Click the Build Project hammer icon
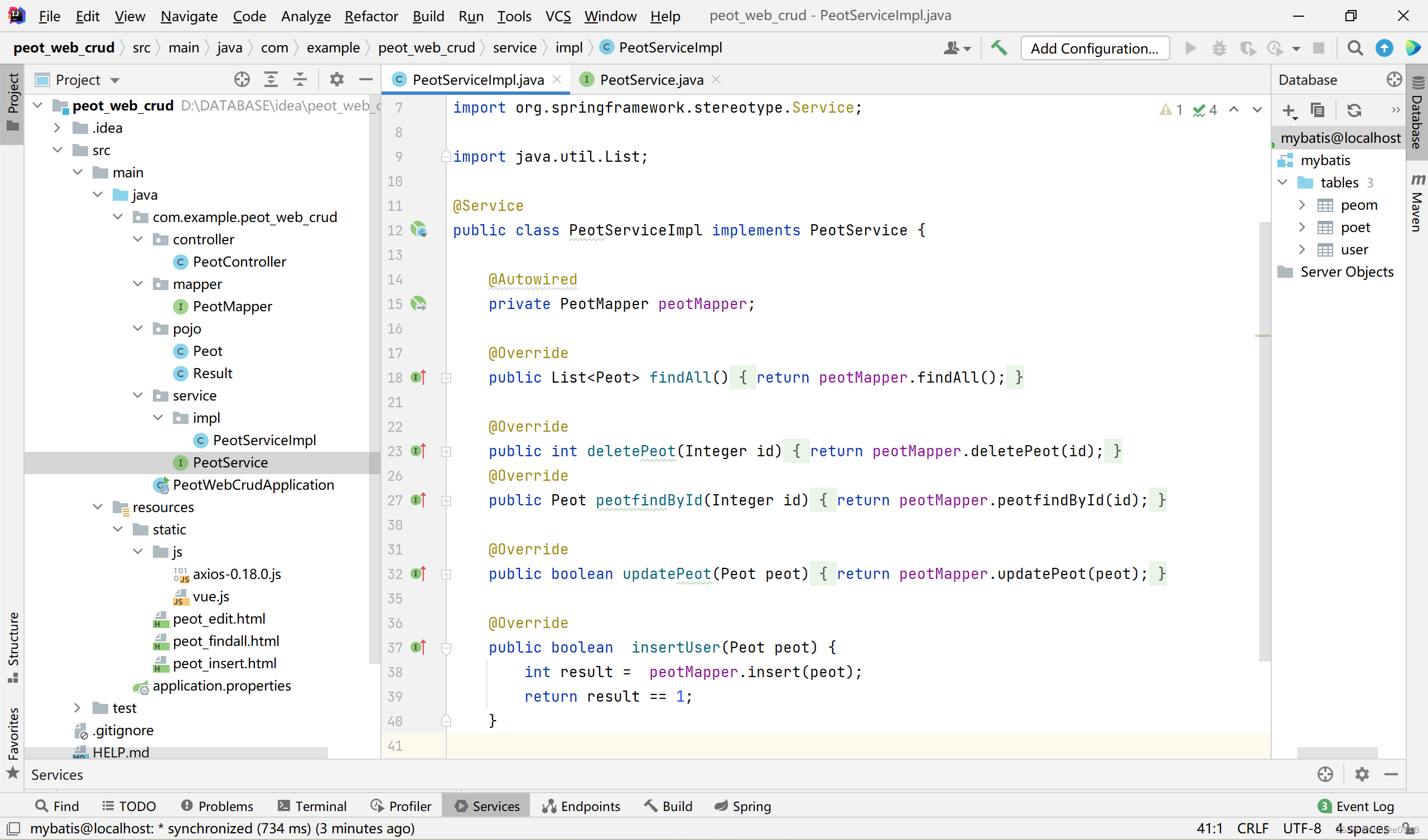Viewport: 1428px width, 840px height. click(998, 48)
